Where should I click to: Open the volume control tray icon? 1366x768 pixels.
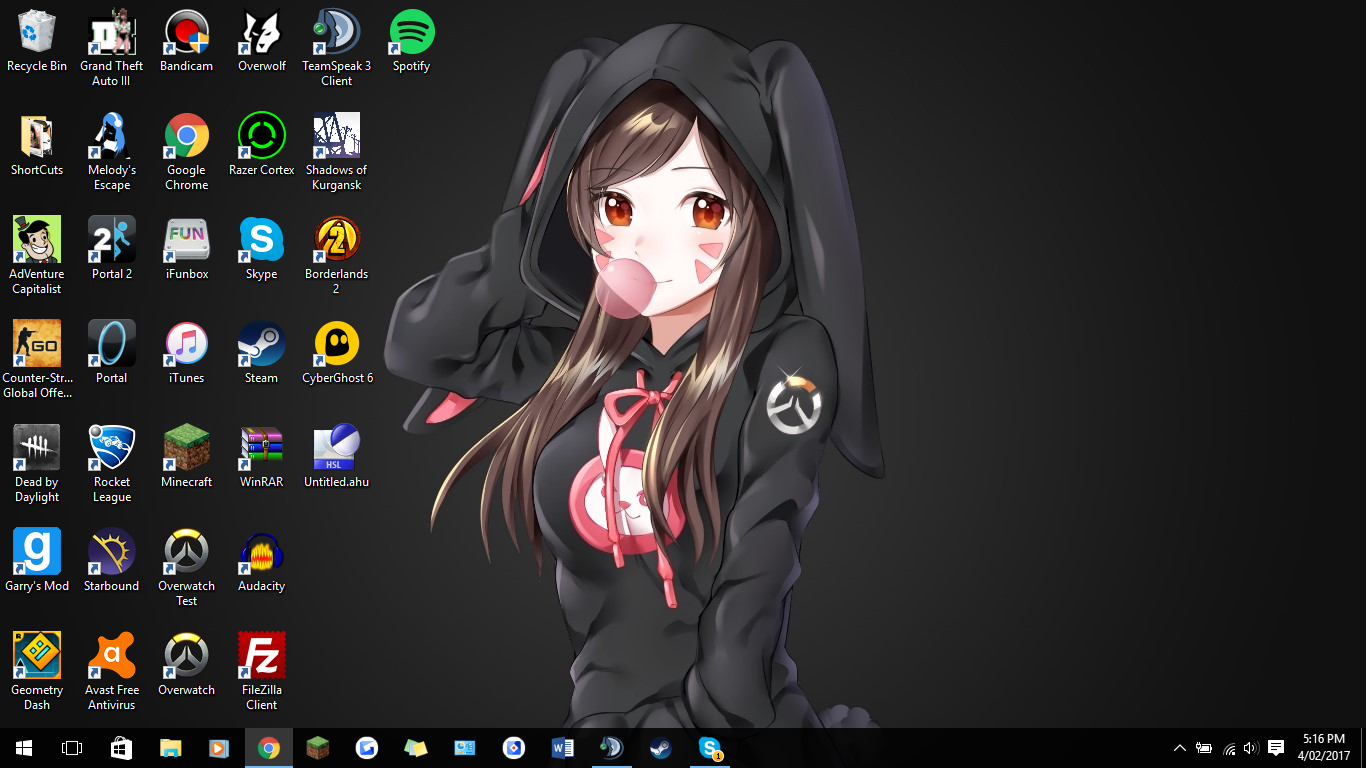click(x=1251, y=748)
